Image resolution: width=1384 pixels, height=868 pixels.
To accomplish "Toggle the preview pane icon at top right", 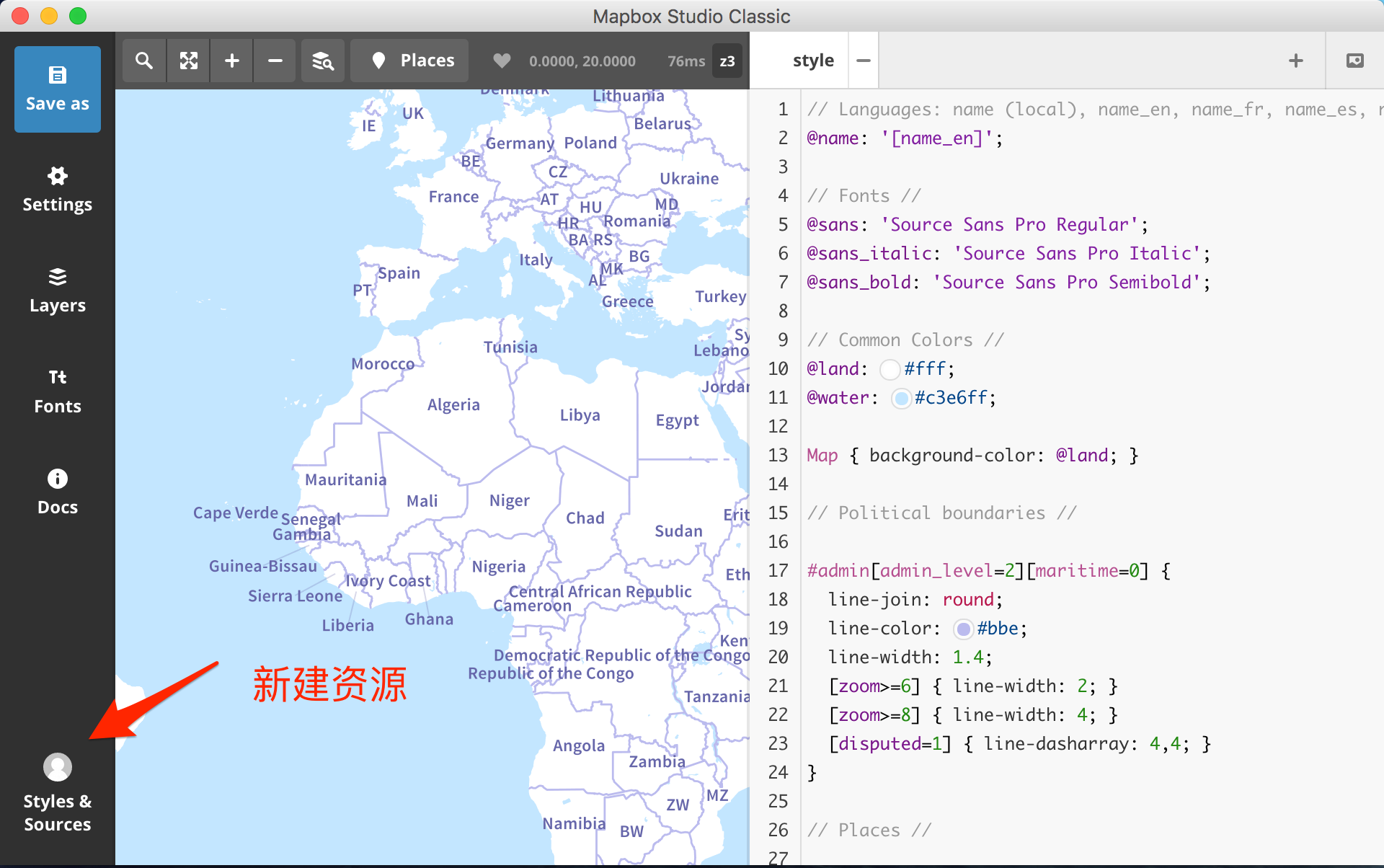I will pos(1355,61).
